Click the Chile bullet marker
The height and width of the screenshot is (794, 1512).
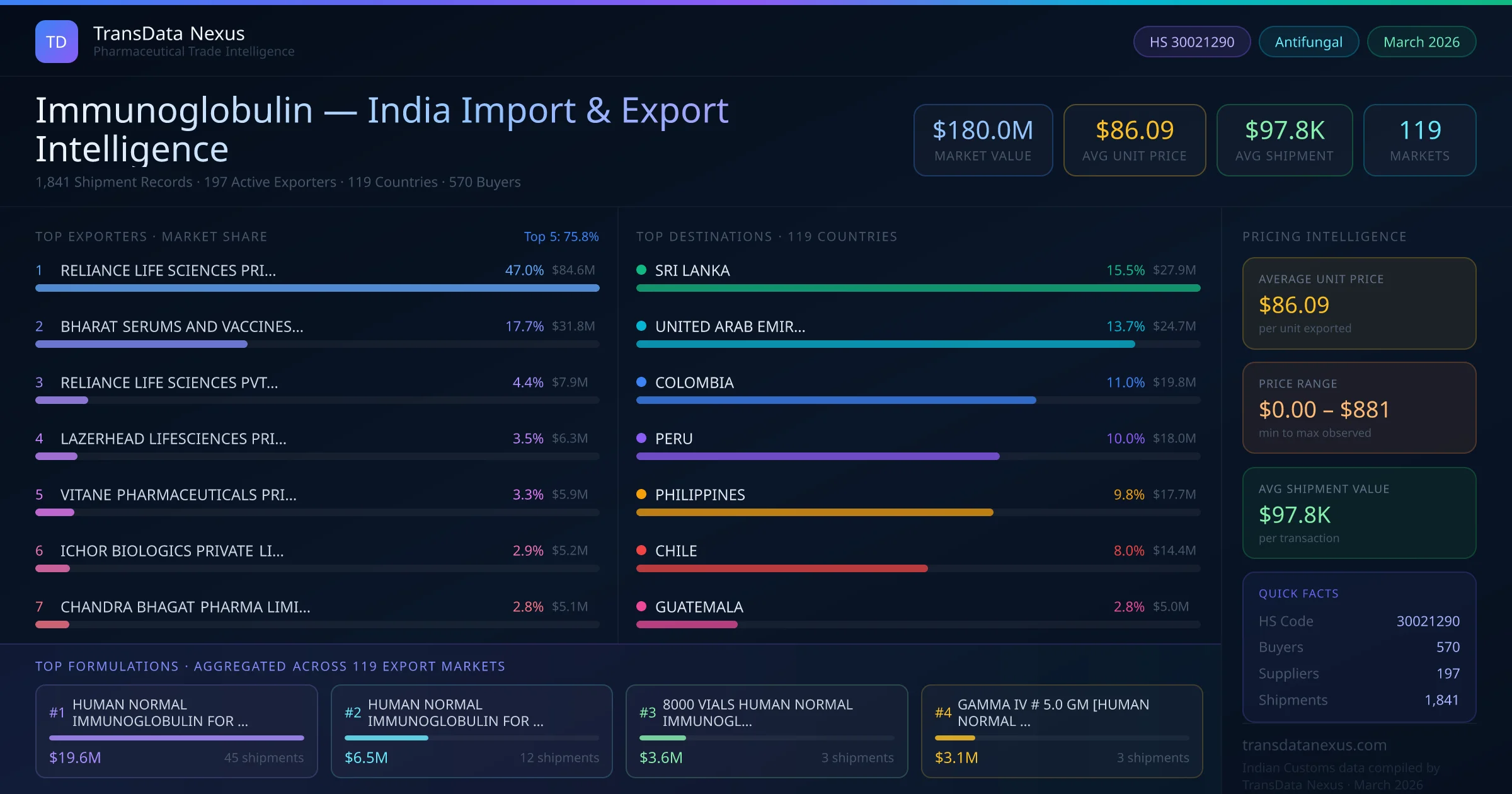pyautogui.click(x=641, y=549)
